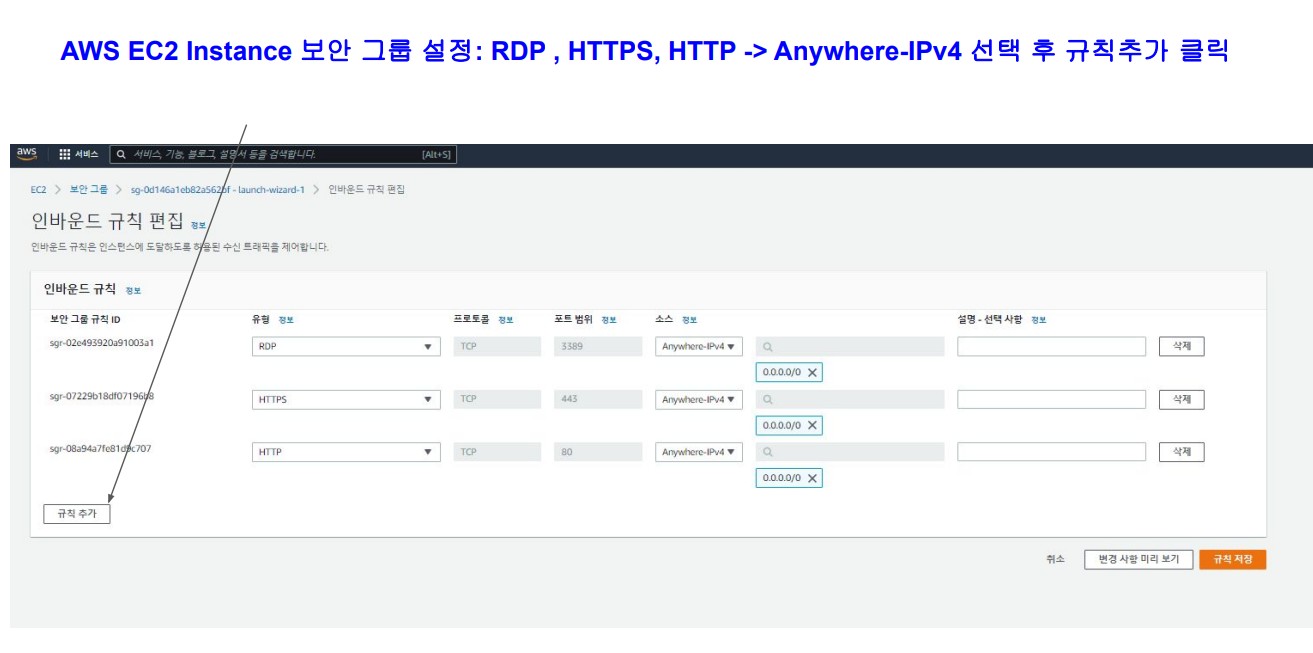Open the HTTP type dropdown
This screenshot has width=1313, height=653.
point(346,452)
